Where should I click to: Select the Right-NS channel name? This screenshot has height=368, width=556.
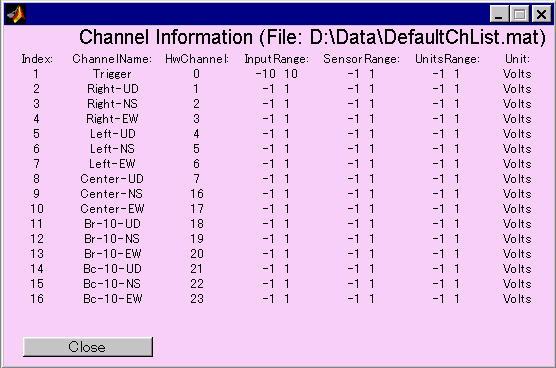point(112,104)
